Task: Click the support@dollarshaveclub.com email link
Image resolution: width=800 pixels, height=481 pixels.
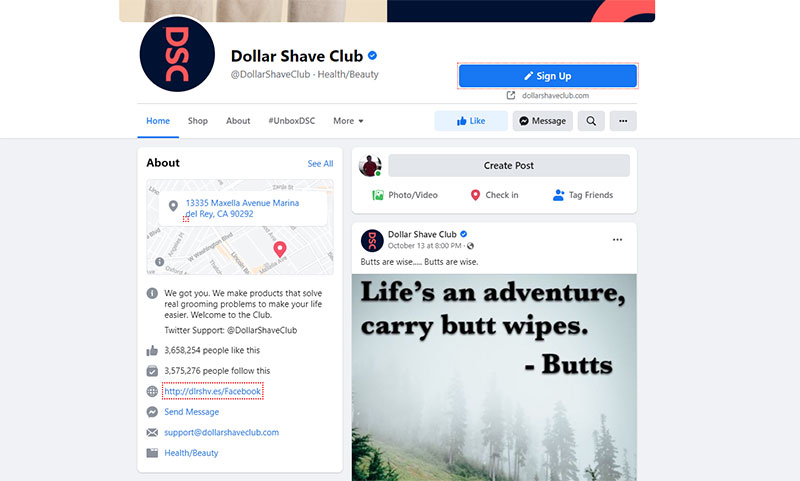Action: 221,432
